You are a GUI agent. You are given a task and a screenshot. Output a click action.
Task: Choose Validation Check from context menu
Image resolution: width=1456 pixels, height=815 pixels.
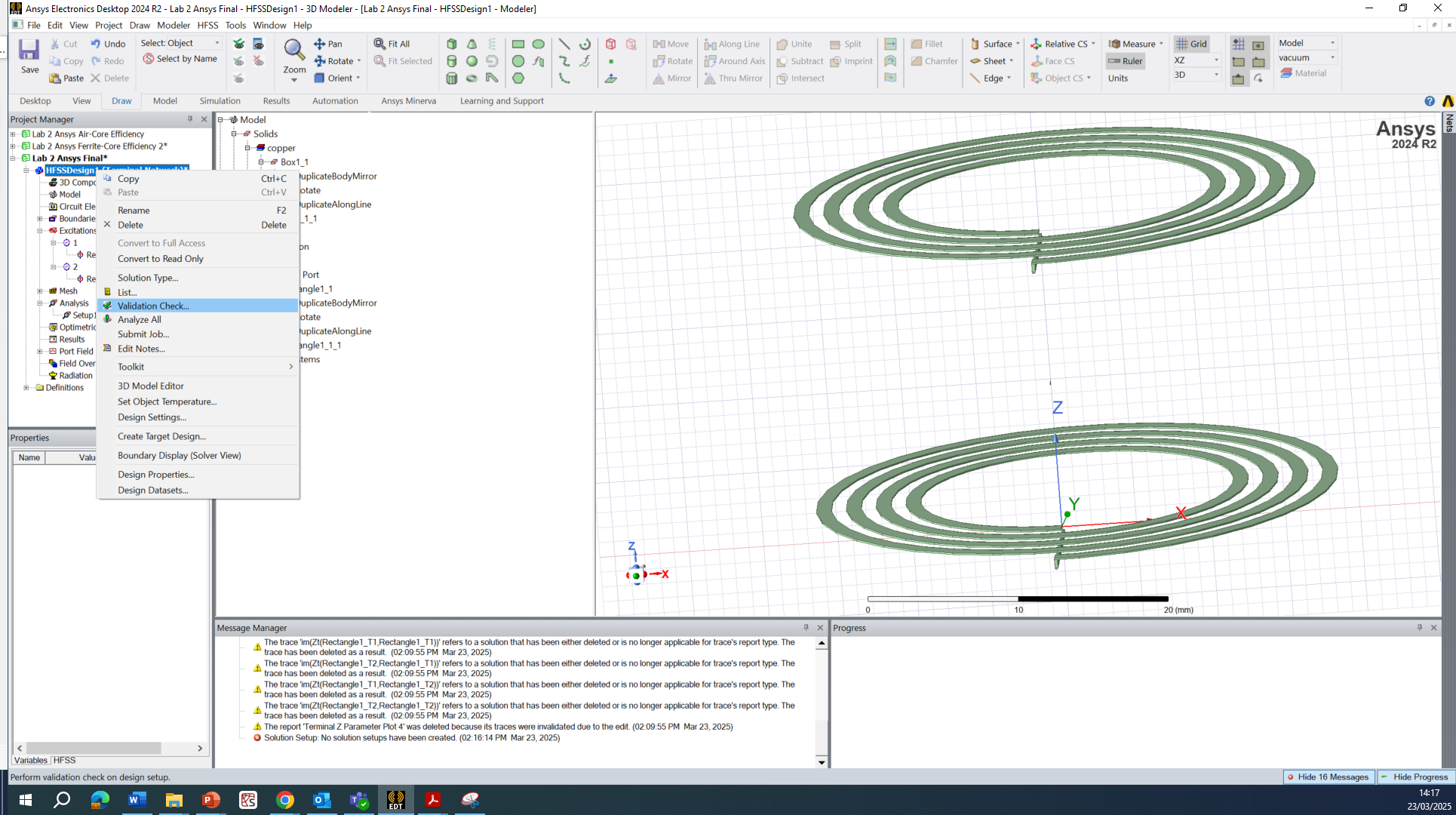coord(153,306)
